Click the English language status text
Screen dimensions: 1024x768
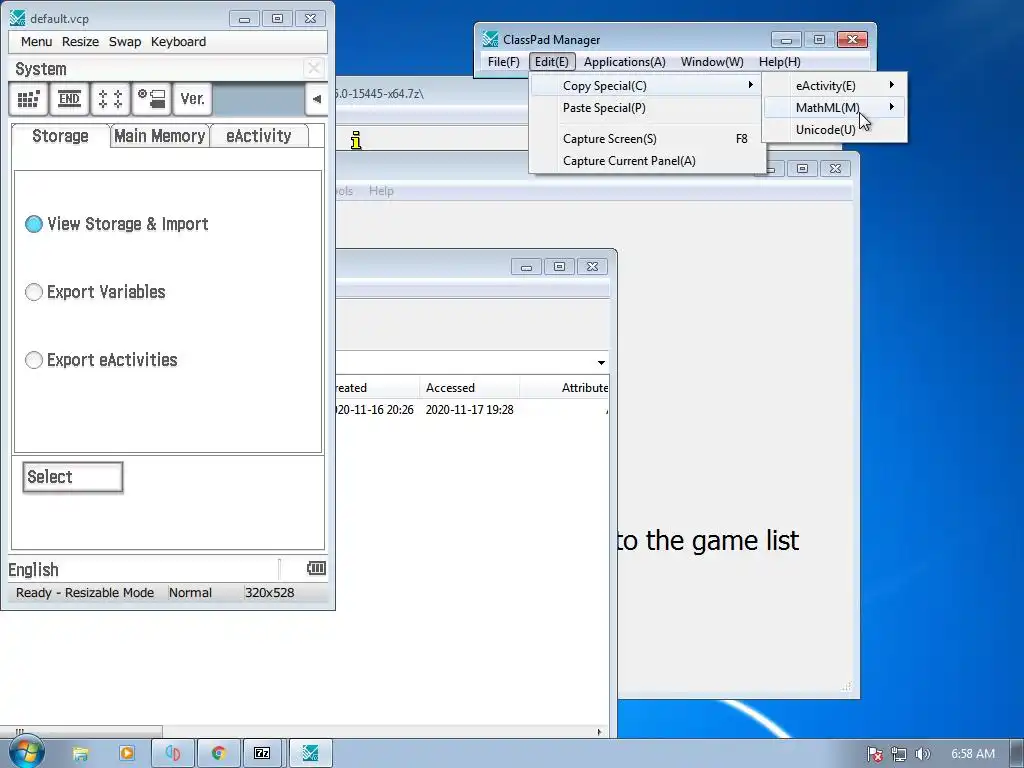(x=33, y=569)
